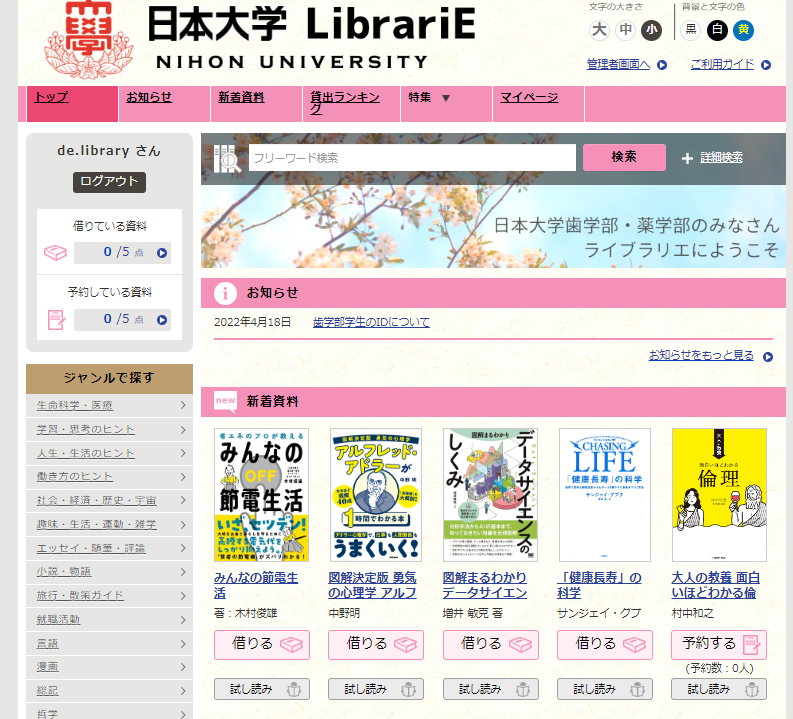The height and width of the screenshot is (719, 793).
Task: Borrow 「健康長寿」の科学 with 借りる
Action: pos(605,645)
